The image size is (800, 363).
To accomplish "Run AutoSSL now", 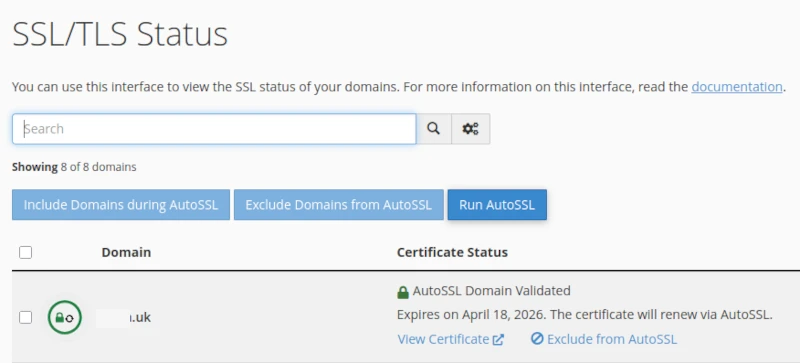I will (x=497, y=205).
